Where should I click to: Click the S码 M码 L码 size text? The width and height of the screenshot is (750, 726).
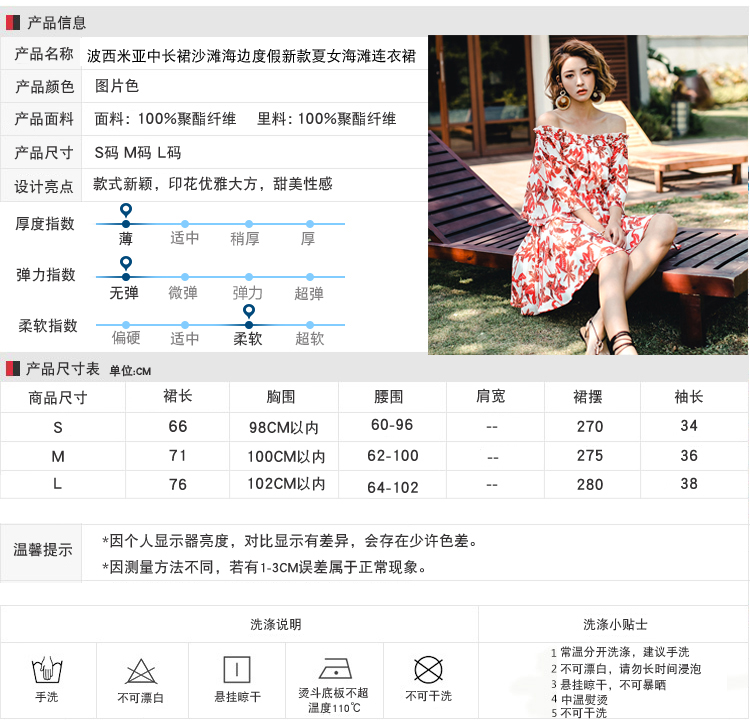(x=138, y=153)
